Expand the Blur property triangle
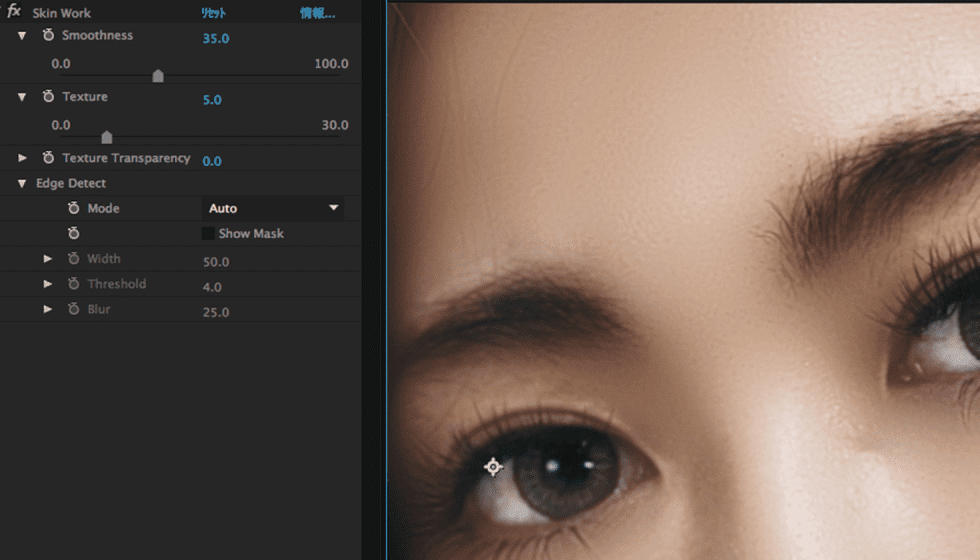 [x=48, y=309]
